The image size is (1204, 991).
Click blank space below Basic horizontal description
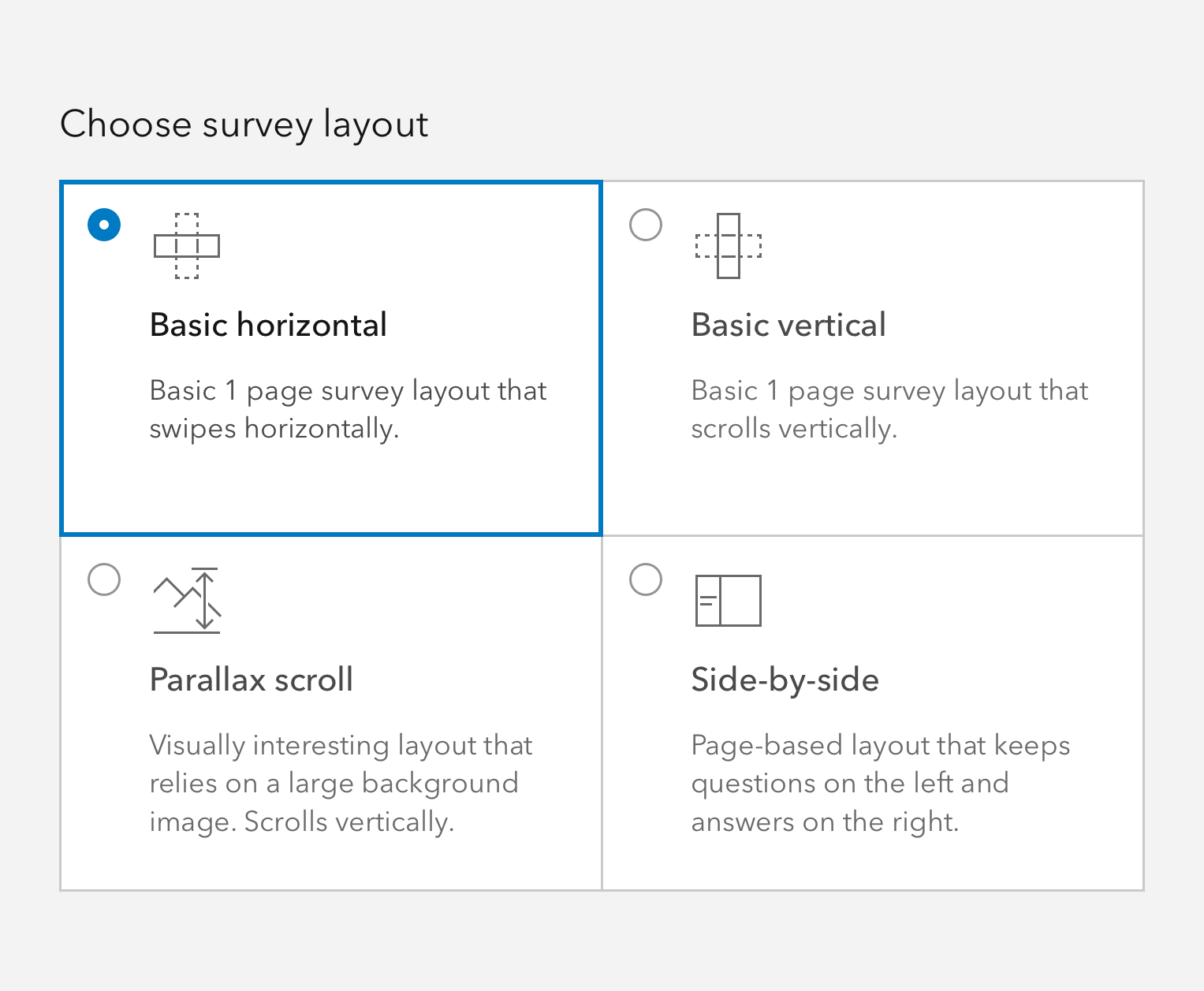[331, 489]
